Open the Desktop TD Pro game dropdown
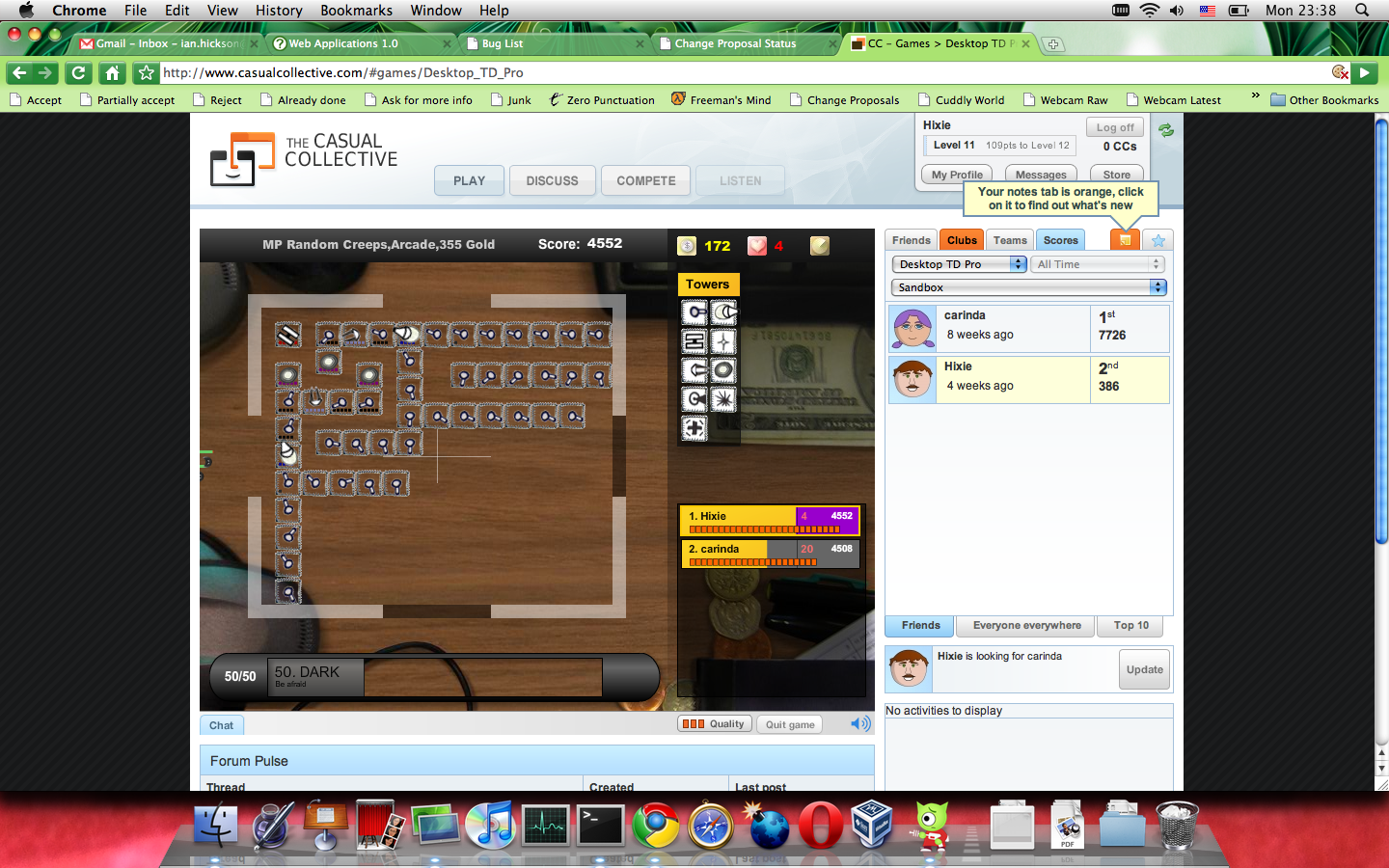This screenshot has height=868, width=1389. (959, 264)
